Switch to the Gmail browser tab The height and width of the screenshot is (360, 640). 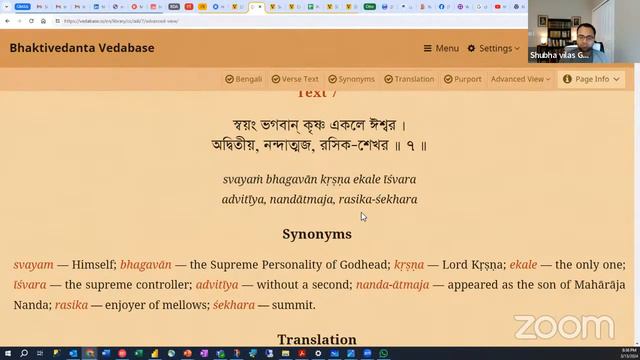[22, 7]
